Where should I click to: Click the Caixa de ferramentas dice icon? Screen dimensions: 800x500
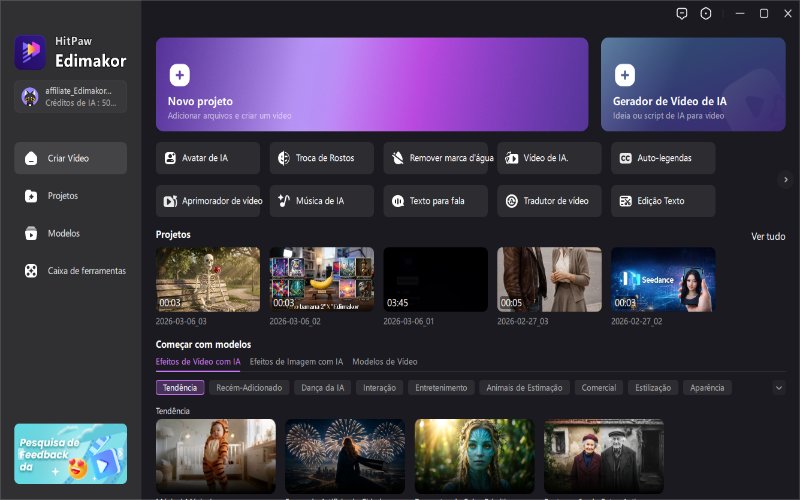(31, 271)
